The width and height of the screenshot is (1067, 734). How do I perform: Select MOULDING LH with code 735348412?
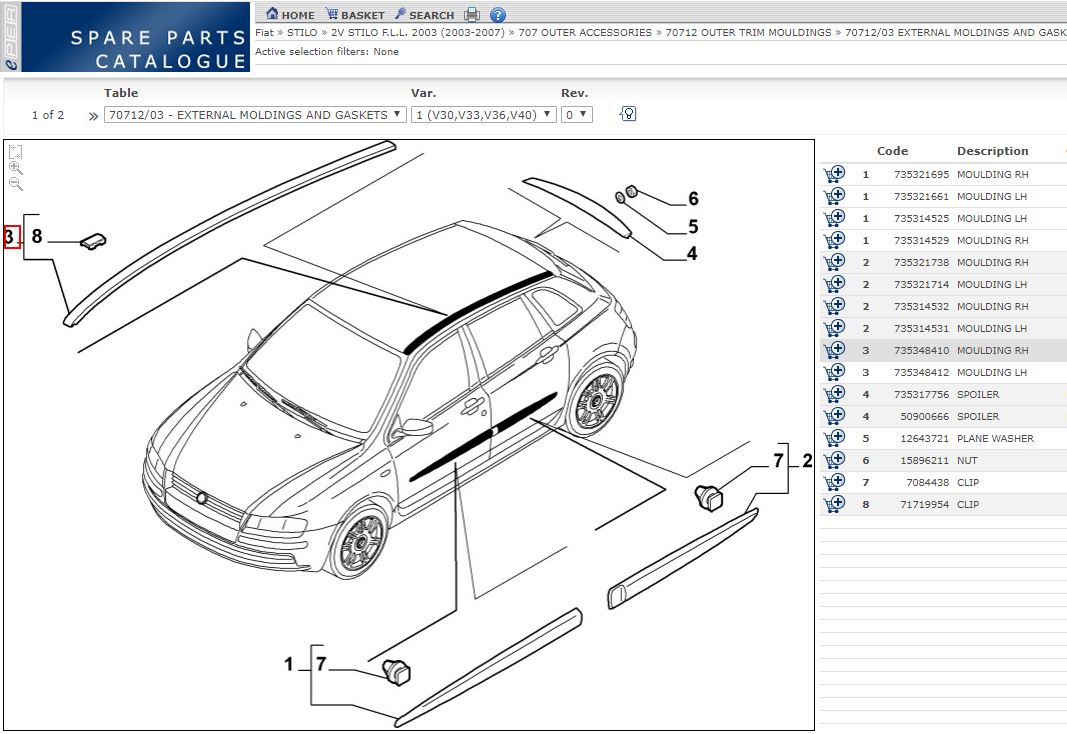[943, 372]
